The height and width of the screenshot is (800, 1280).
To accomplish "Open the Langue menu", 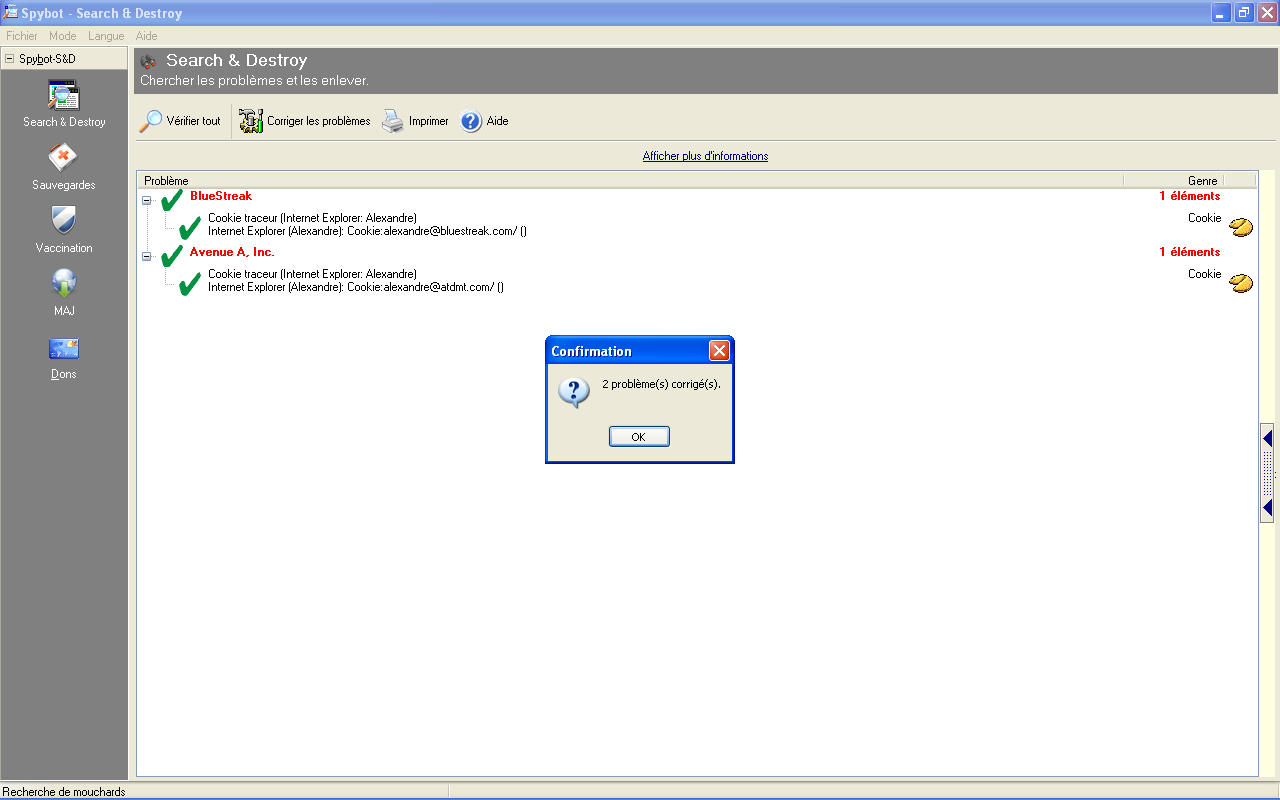I will click(106, 36).
